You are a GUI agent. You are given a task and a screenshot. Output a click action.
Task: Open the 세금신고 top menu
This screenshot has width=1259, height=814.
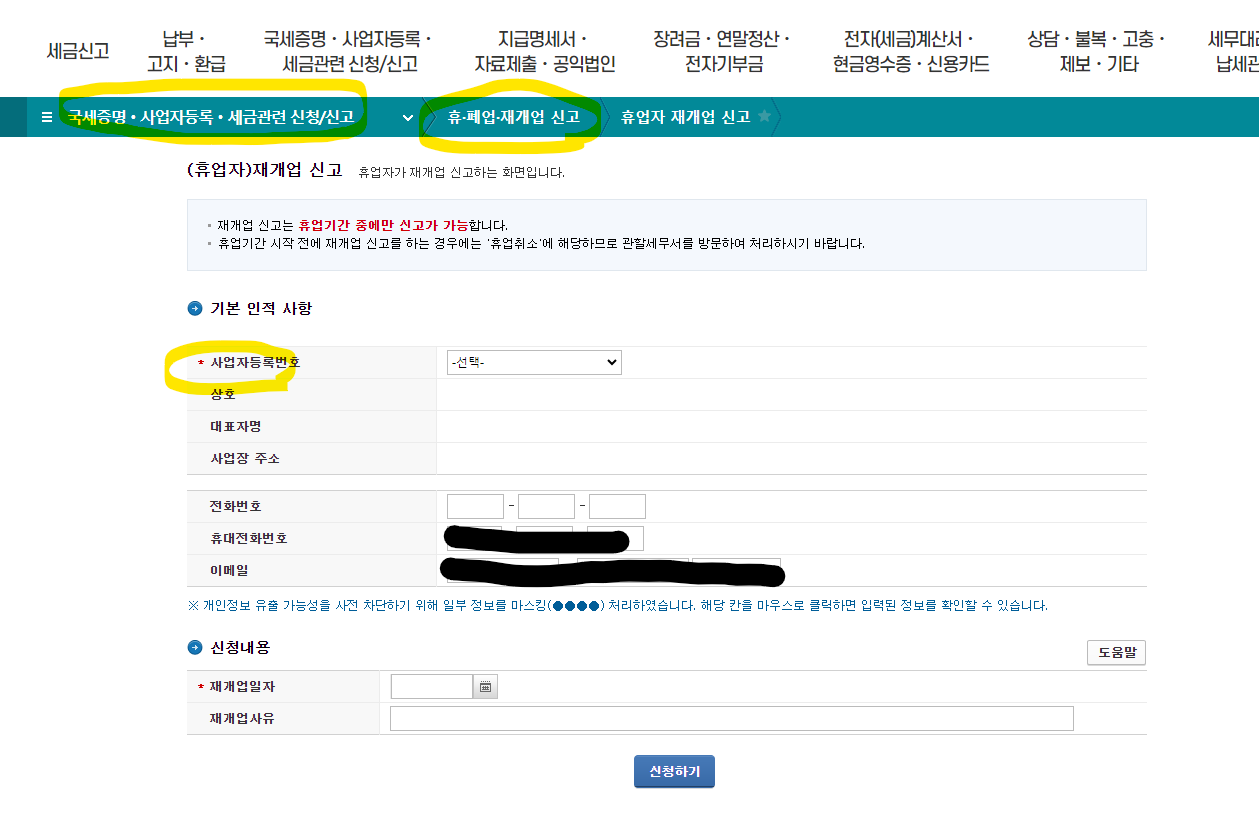coord(78,51)
